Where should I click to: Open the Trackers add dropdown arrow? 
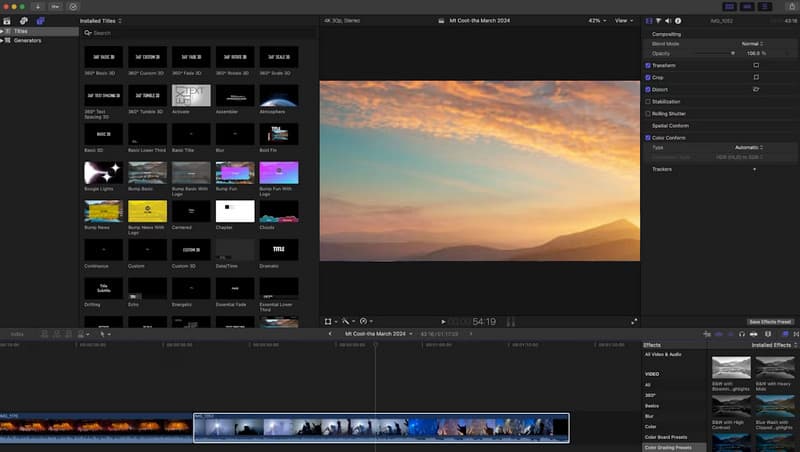pyautogui.click(x=755, y=169)
